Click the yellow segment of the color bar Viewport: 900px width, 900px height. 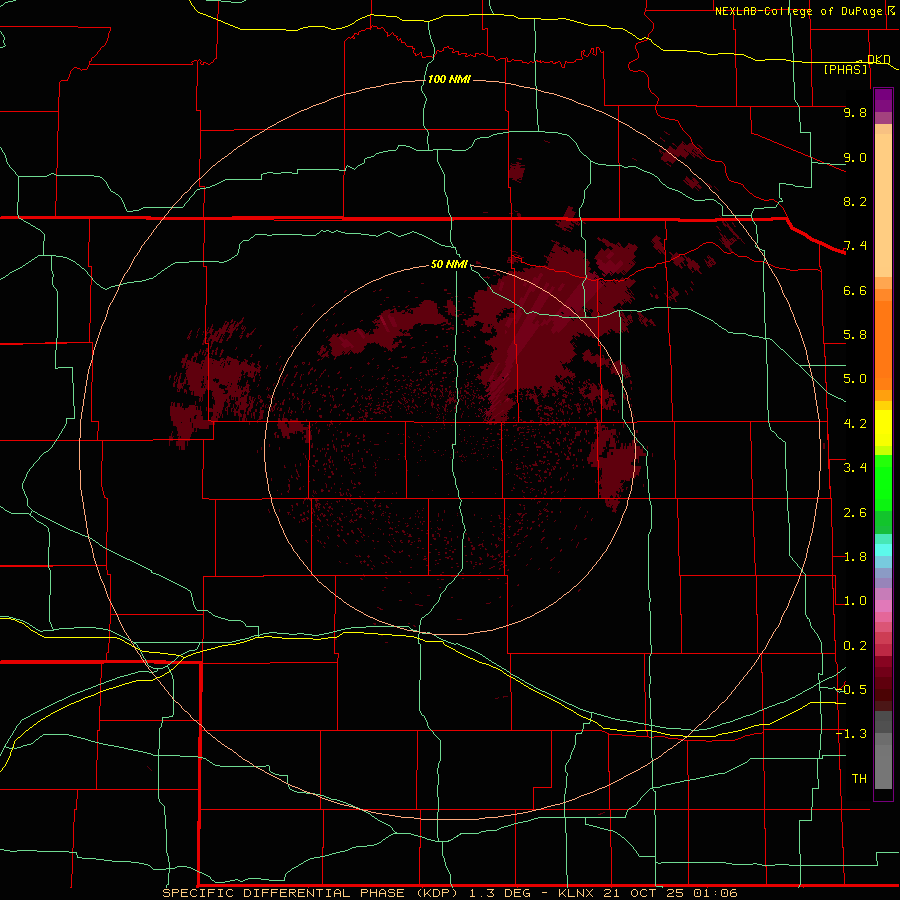883,428
